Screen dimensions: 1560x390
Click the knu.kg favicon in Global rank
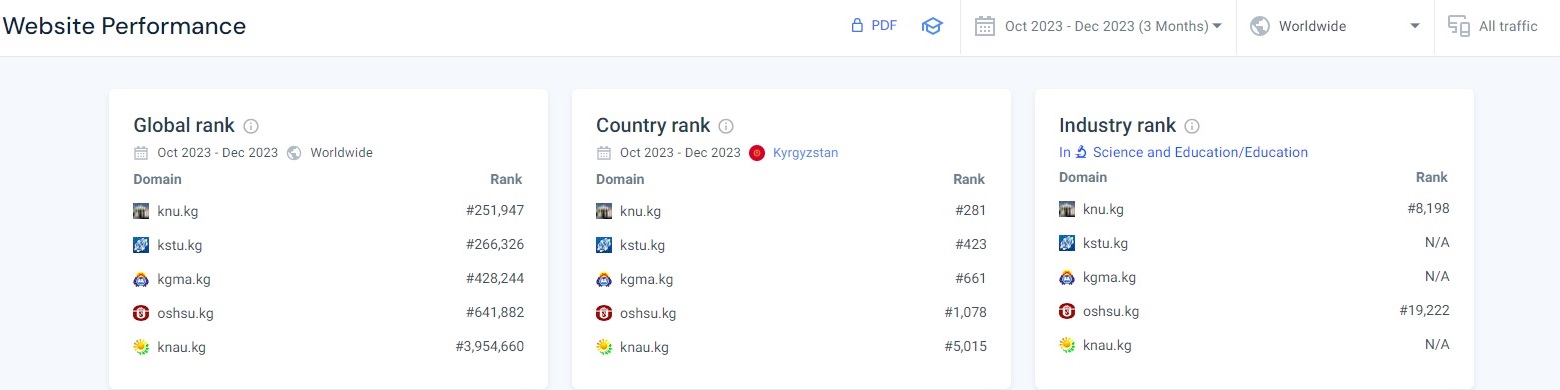141,211
